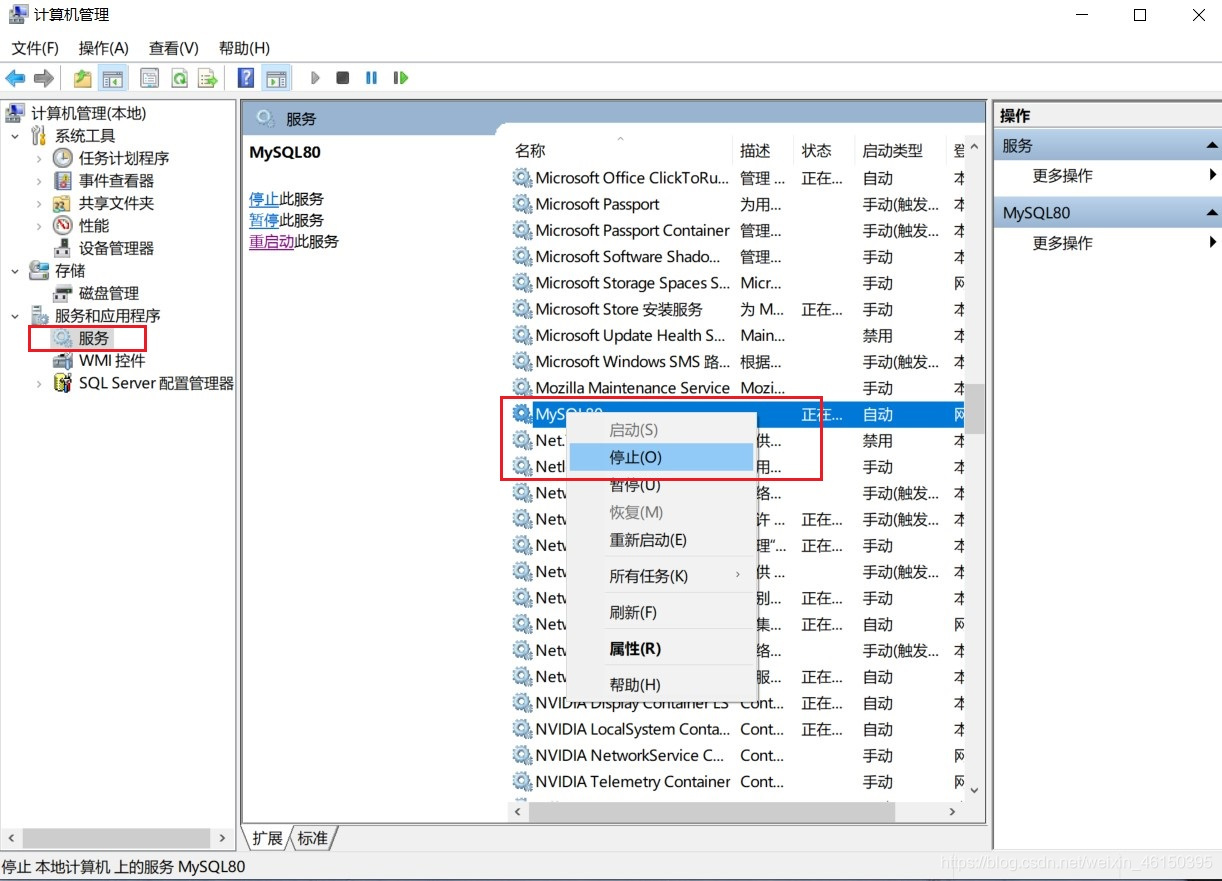The image size is (1222, 881).
Task: Collapse the 服务 section in 操作 pane
Action: [x=1211, y=146]
